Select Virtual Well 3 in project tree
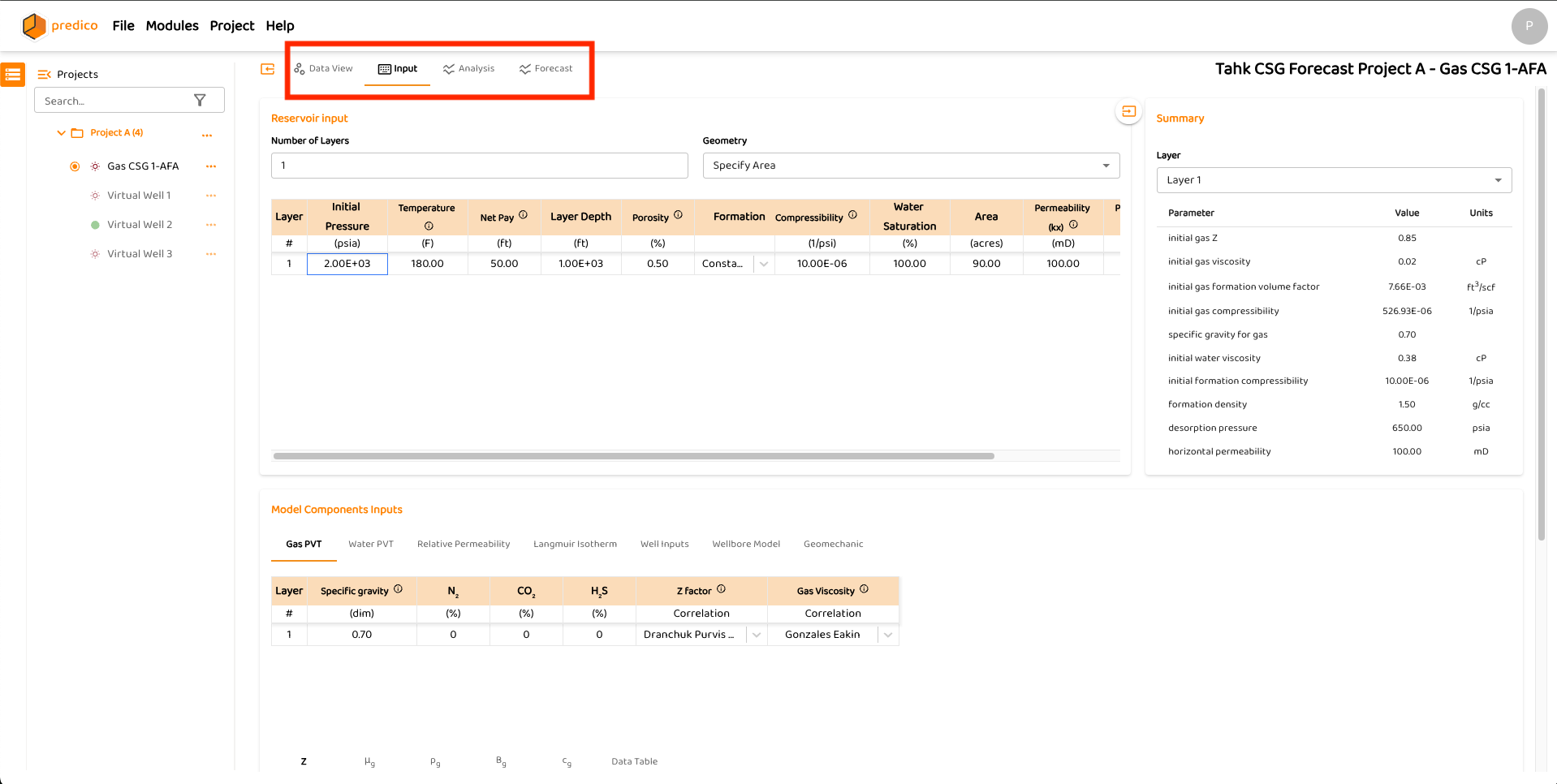Screen dimensions: 1557x784 coord(139,254)
